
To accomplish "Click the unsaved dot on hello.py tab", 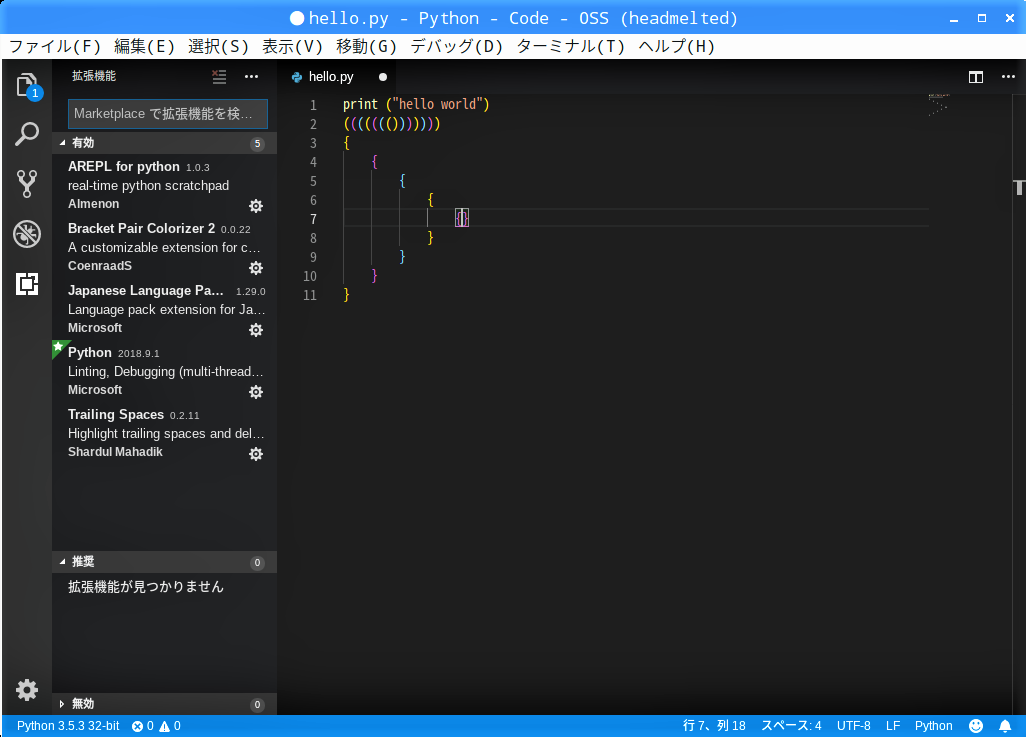I will (x=383, y=77).
